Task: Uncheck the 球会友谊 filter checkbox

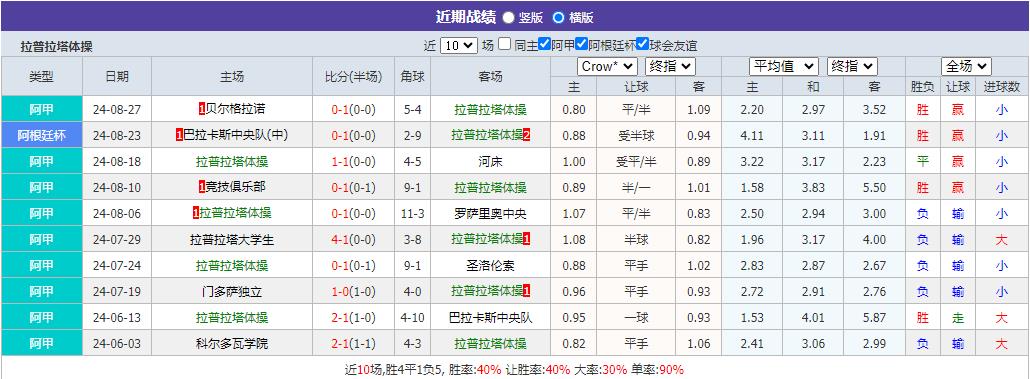Action: [642, 44]
